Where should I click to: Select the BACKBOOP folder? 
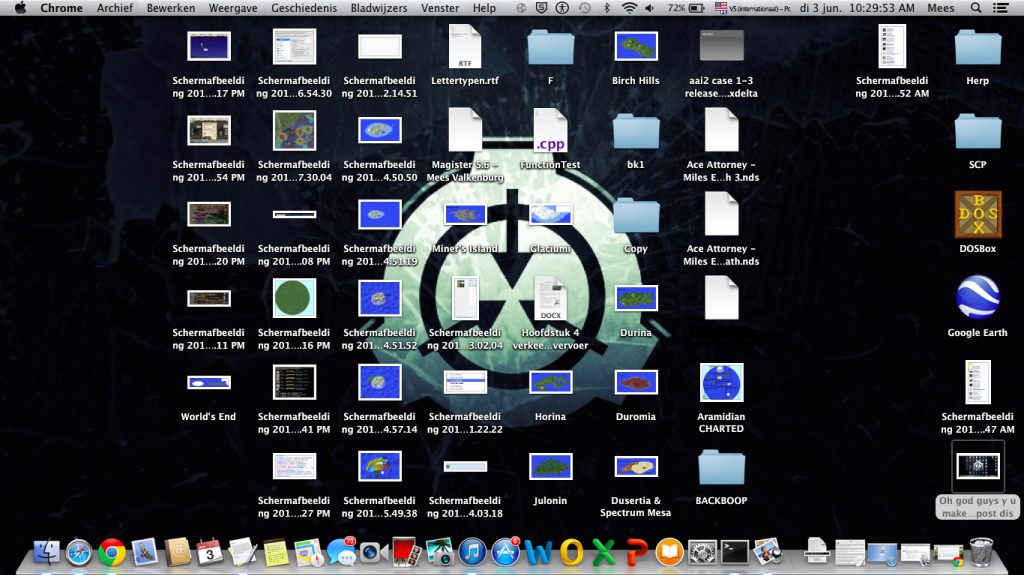[x=721, y=467]
